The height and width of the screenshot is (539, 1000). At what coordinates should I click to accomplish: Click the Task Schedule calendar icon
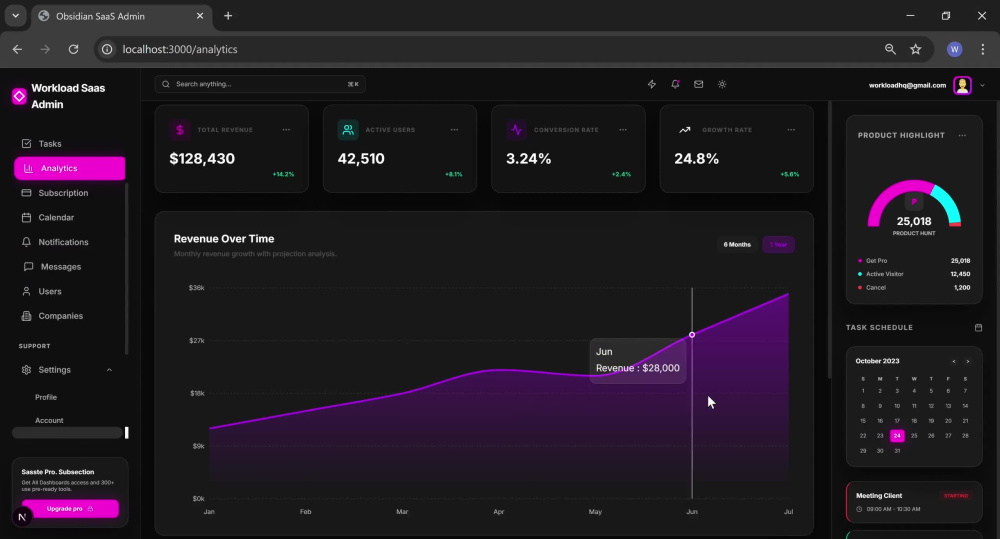point(978,327)
